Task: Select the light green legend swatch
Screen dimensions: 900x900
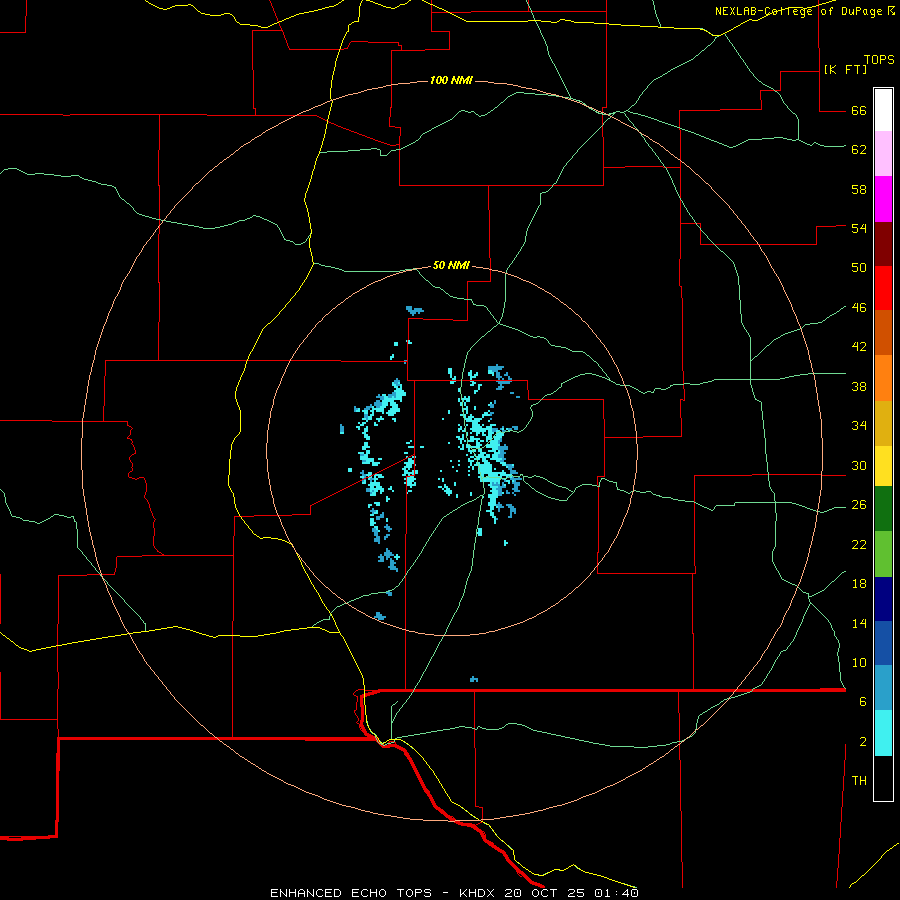Action: tap(883, 554)
